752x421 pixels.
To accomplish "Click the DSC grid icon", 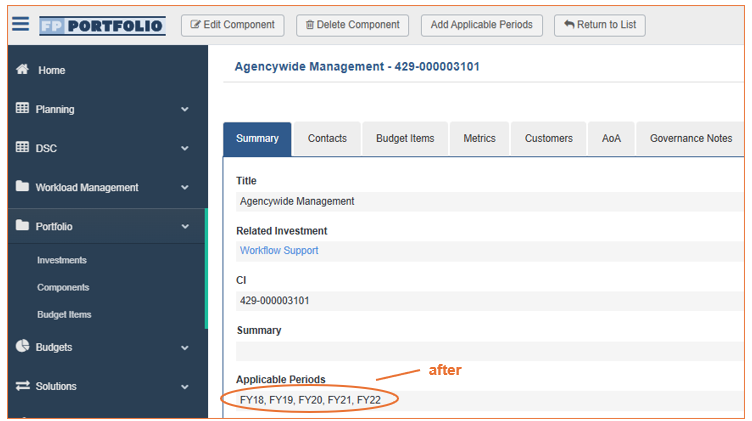I will coord(22,147).
